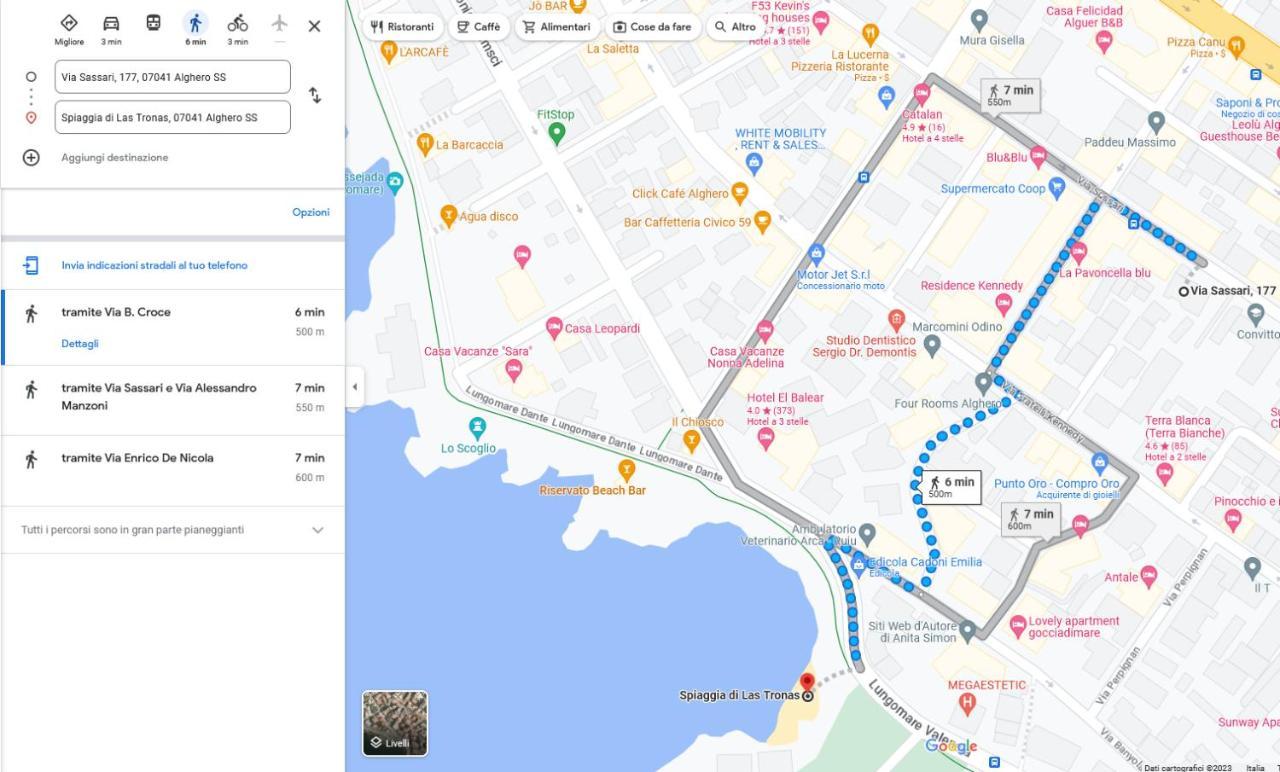Click the Casa Felicidad Alguer B&B pin
Viewport: 1280px width, 772px height.
[x=1104, y=41]
